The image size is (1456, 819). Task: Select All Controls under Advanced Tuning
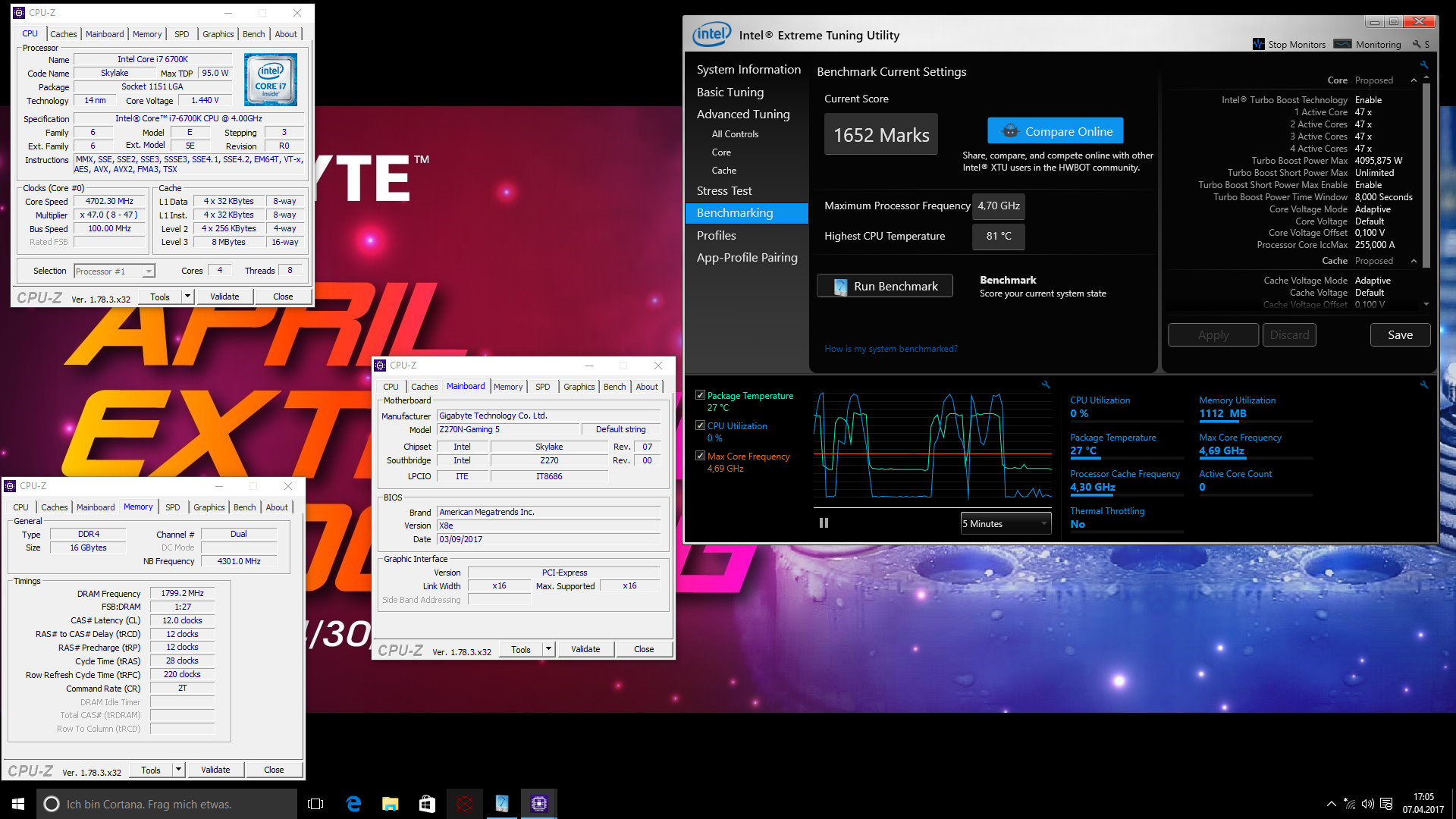coord(735,134)
